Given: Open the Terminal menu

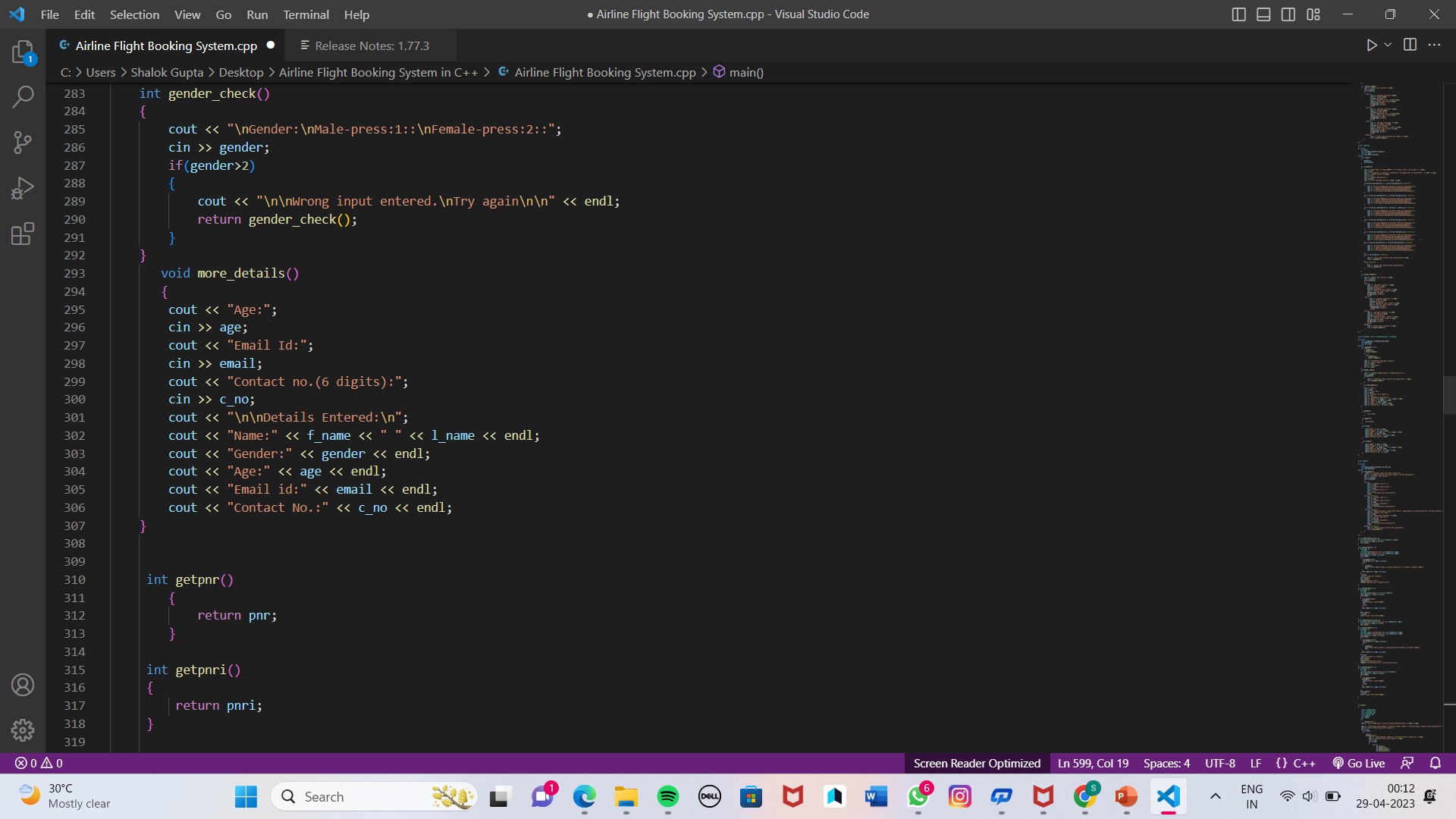Looking at the screenshot, I should click(306, 14).
